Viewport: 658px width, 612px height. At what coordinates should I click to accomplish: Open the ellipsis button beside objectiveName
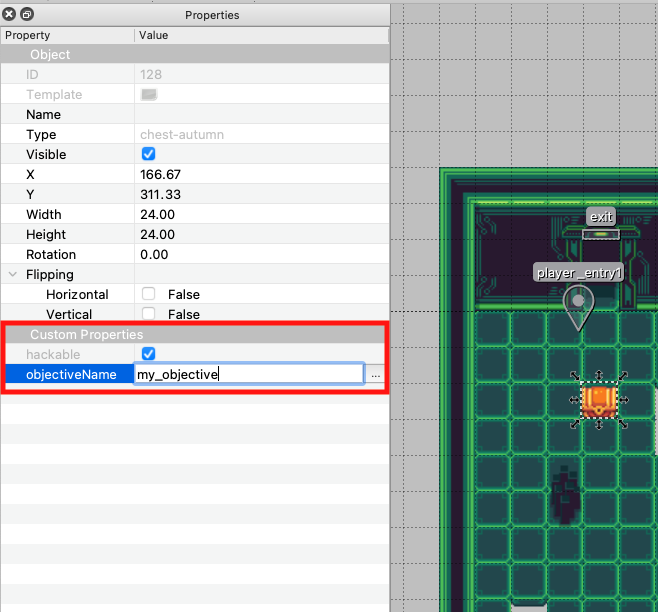(375, 374)
